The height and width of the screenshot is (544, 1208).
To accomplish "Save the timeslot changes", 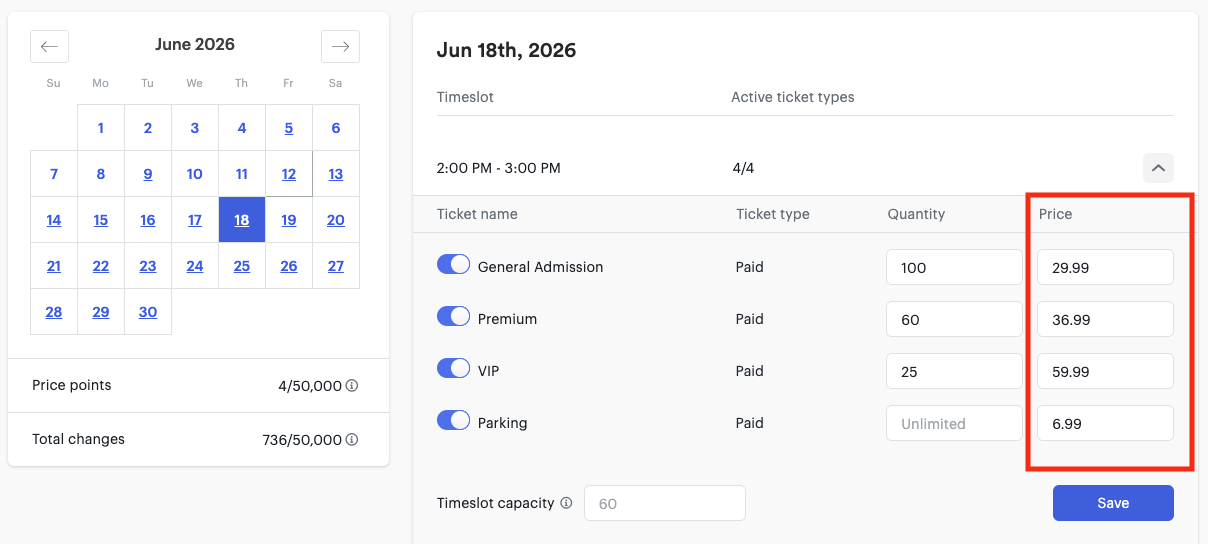I will tap(1113, 503).
